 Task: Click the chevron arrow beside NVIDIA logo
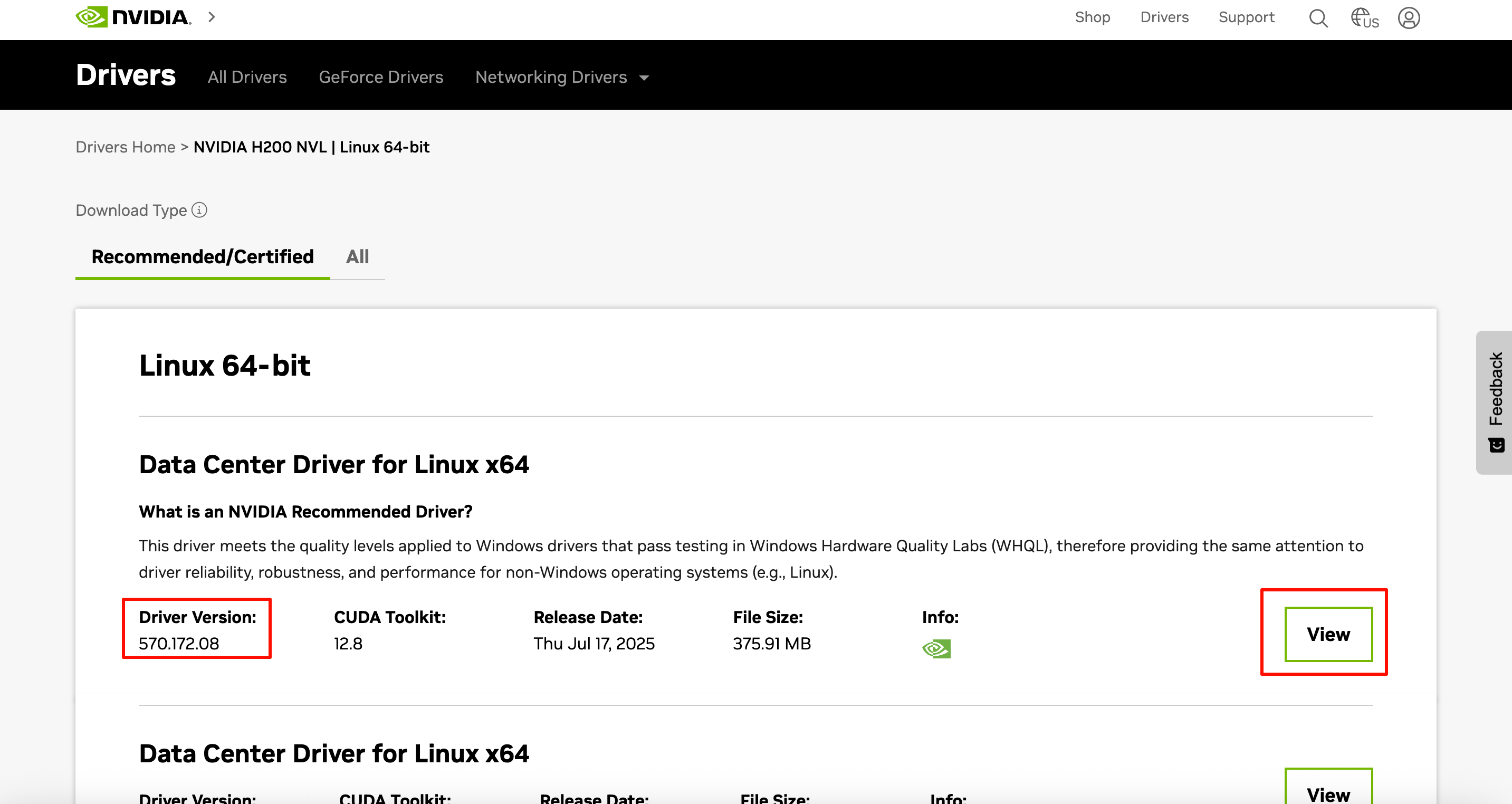(212, 17)
